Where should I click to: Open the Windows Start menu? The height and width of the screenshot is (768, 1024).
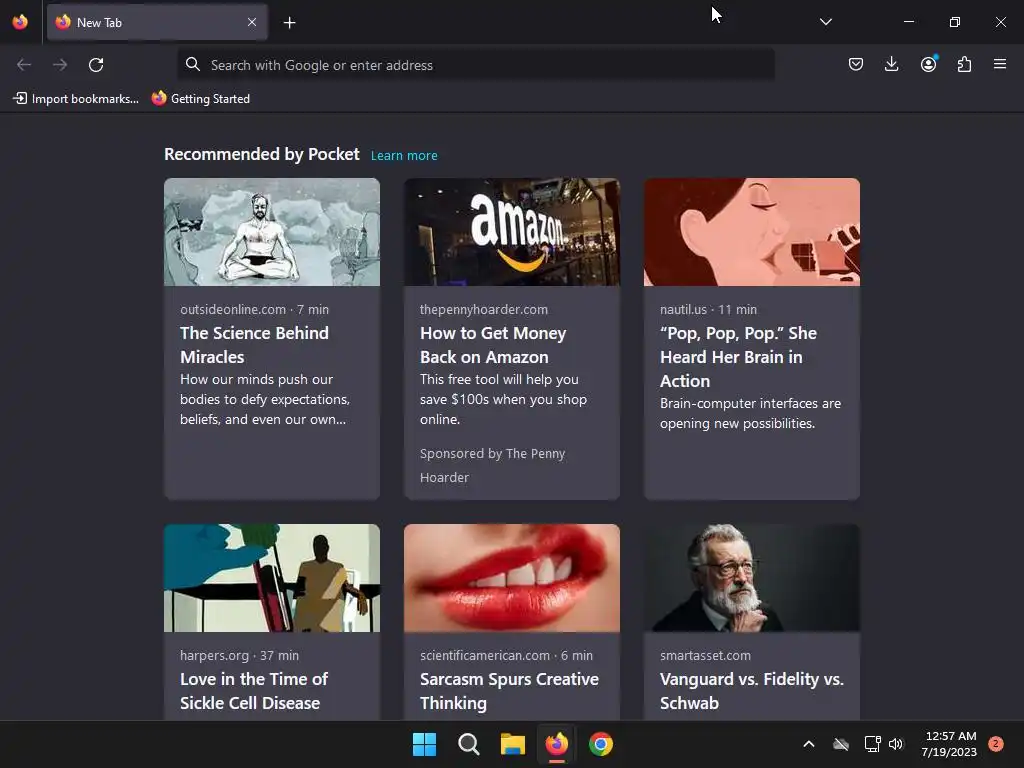[x=424, y=744]
